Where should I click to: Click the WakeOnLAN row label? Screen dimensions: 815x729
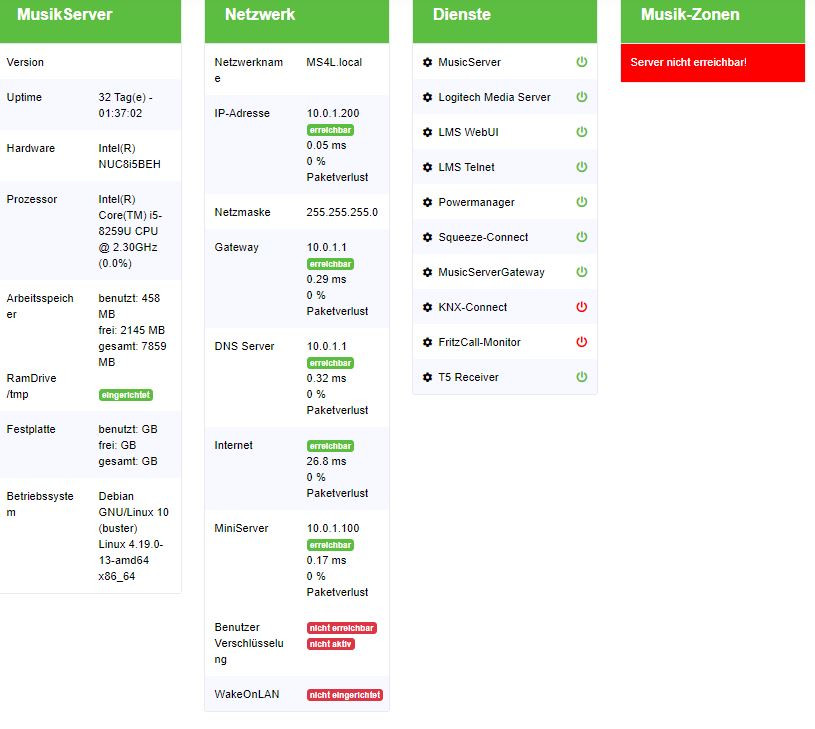[246, 694]
